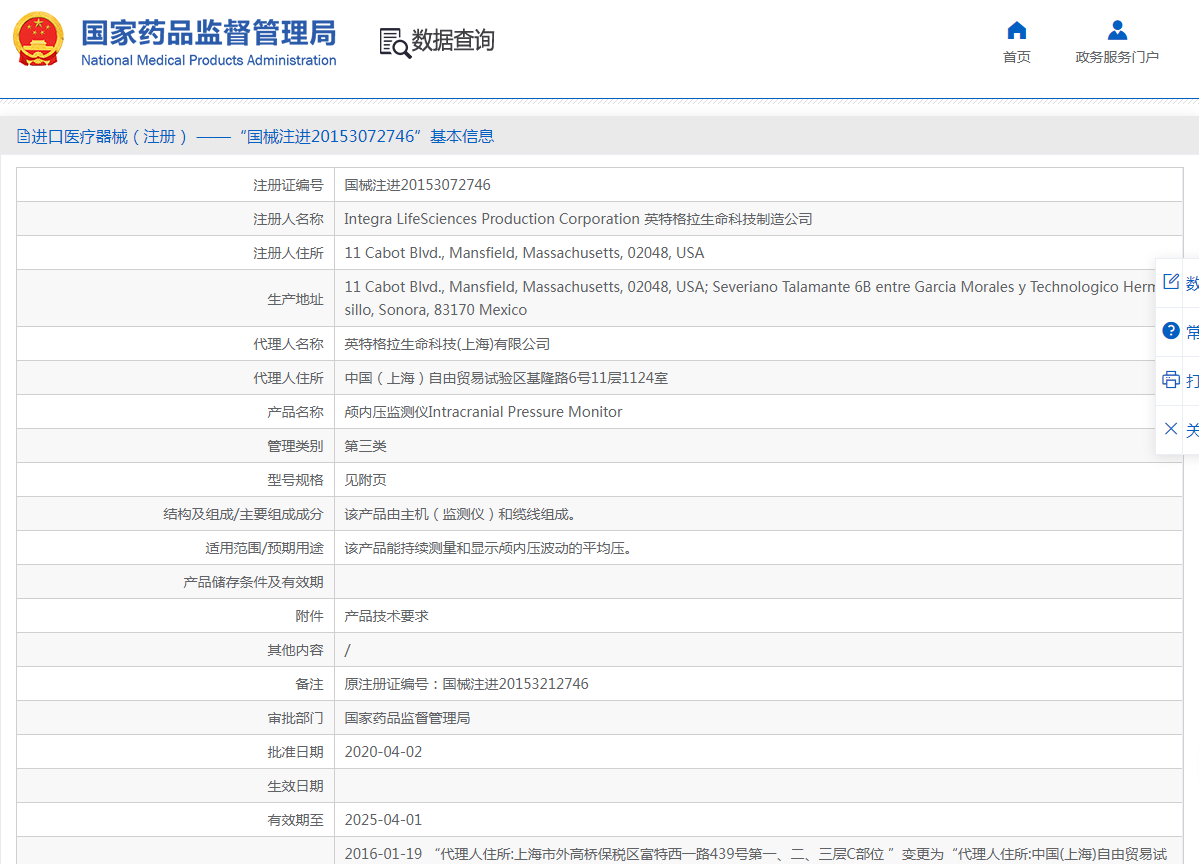
Task: Click the 结构及组成/主要组成成分 row label
Action: 243,514
